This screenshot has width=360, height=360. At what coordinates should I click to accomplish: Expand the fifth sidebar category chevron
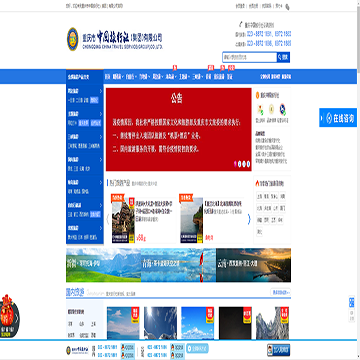101,183
